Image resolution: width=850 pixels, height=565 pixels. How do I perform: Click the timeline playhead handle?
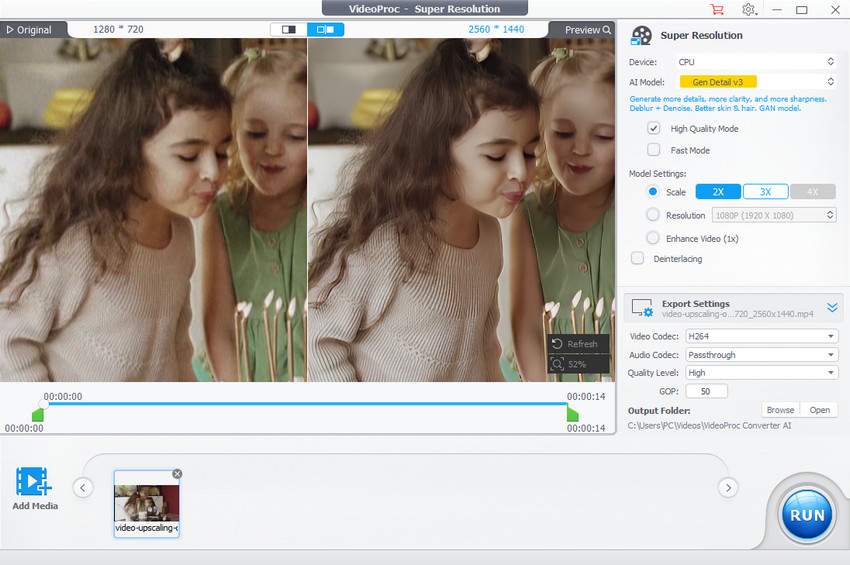click(x=44, y=403)
